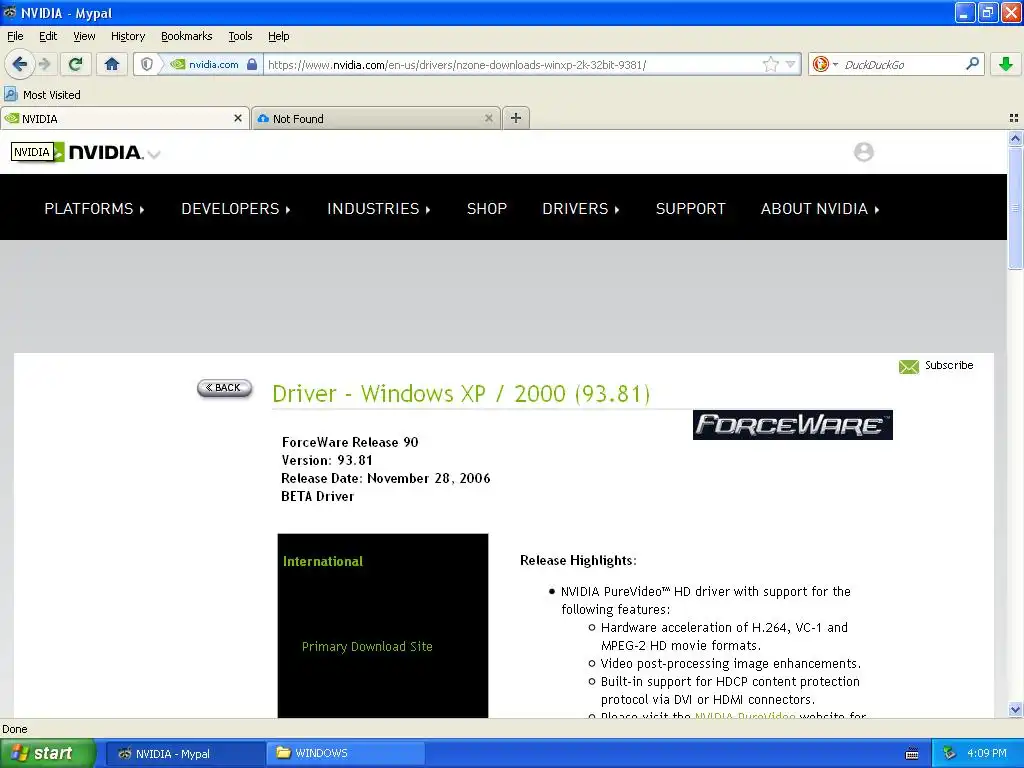Expand the ABOUT NVIDIA navigation menu
Image resolution: width=1024 pixels, height=768 pixels.
click(820, 208)
